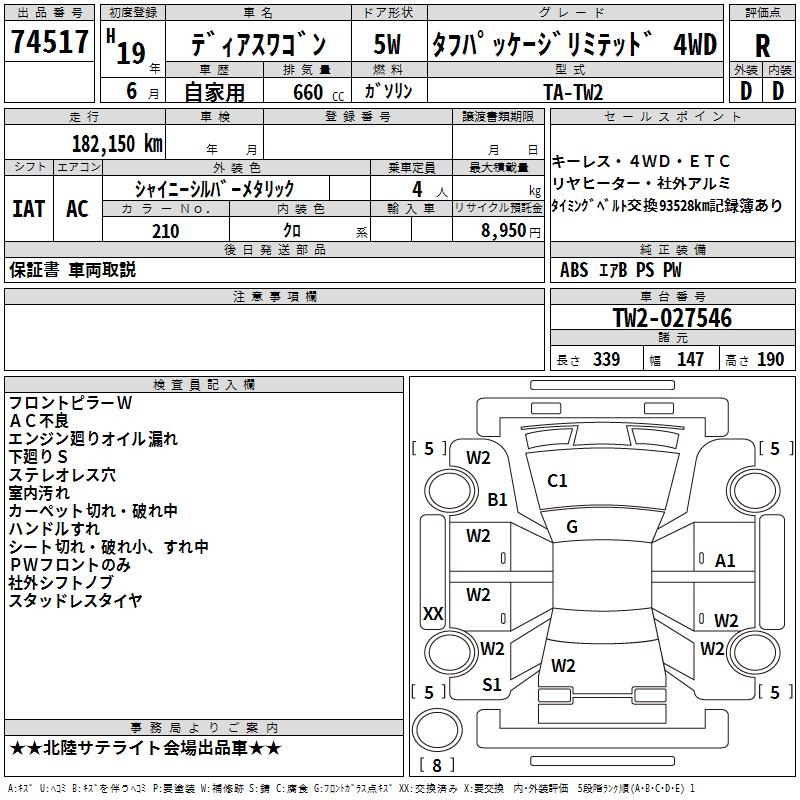This screenshot has width=800, height=800.
Task: Click the inspector note フロントピラーW
Action: pos(70,403)
